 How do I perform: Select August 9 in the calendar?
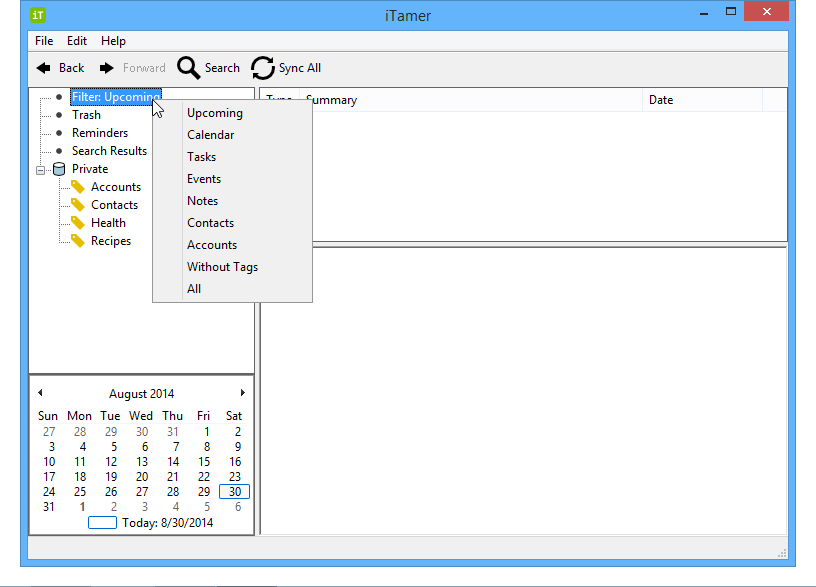coord(238,447)
